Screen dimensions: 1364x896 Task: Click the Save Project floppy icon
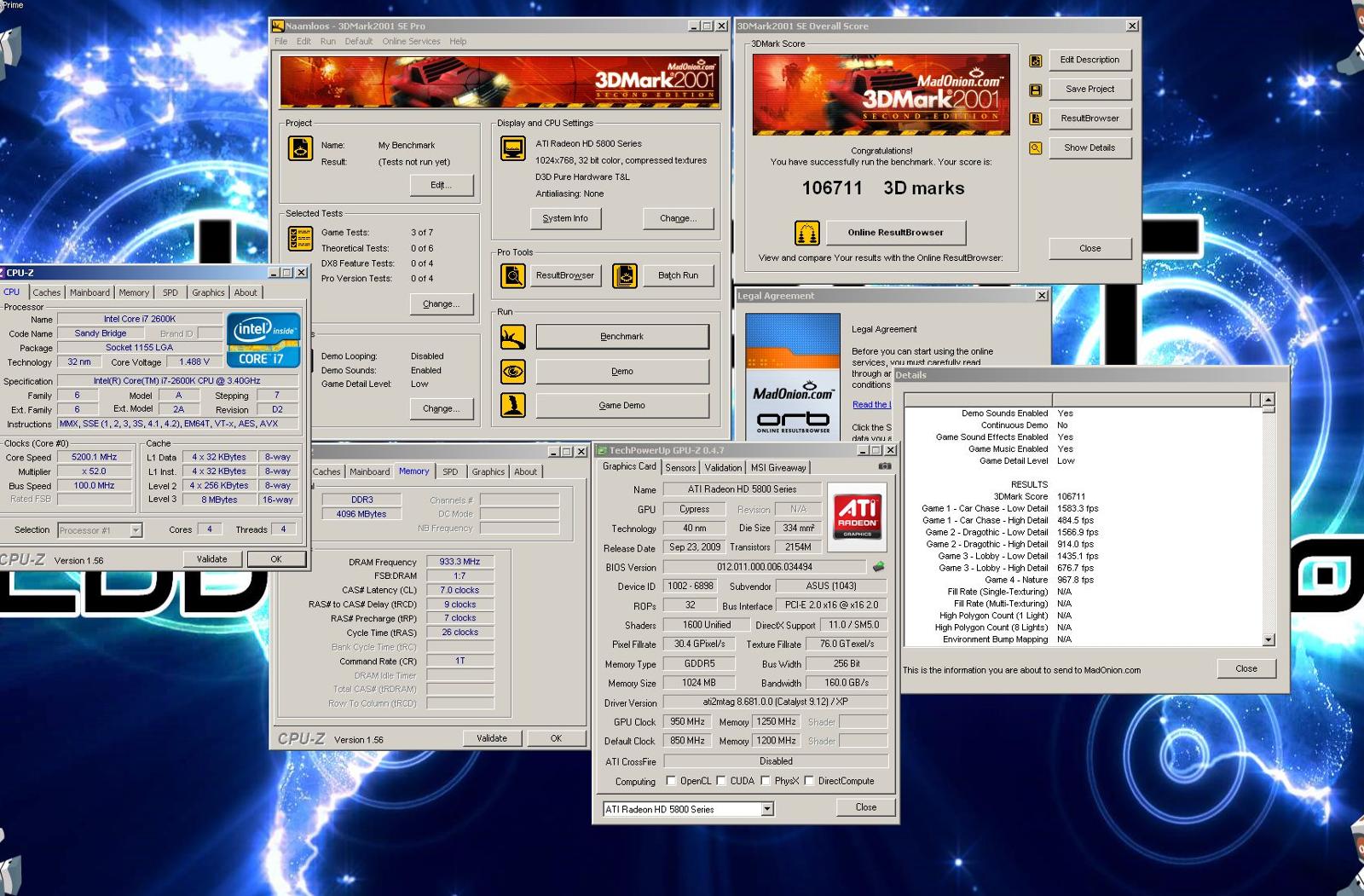point(1035,90)
